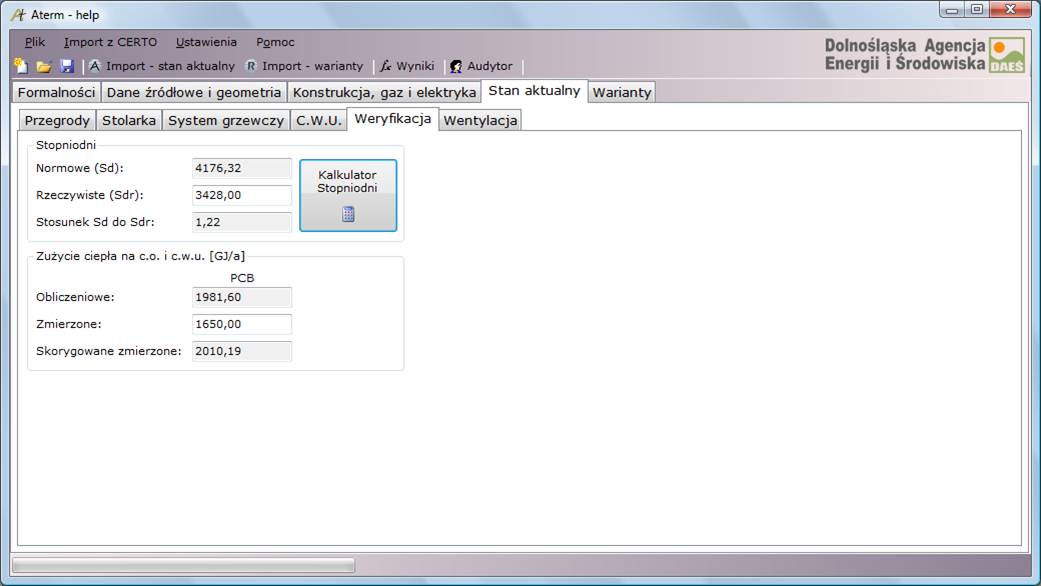Open the System grzewczy sub-tab
This screenshot has height=586, width=1041.
(226, 120)
